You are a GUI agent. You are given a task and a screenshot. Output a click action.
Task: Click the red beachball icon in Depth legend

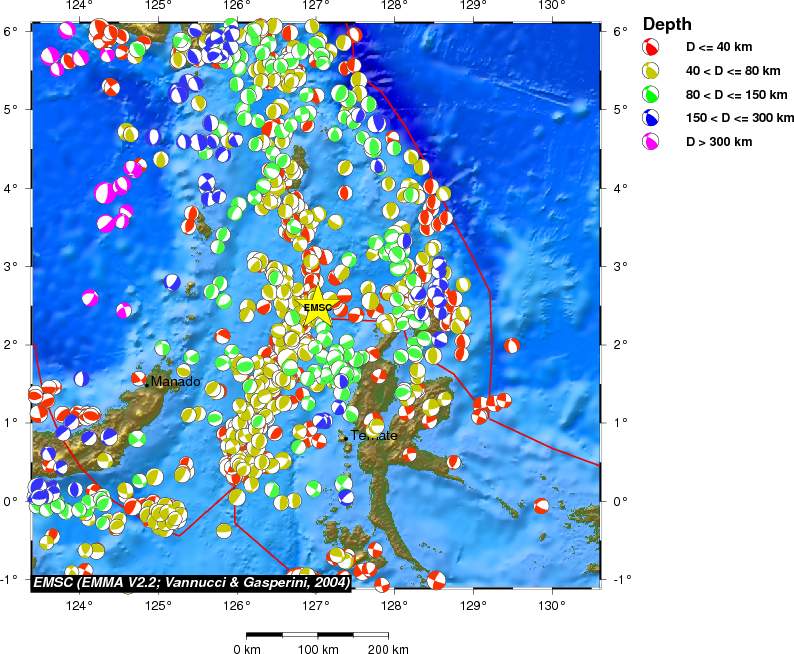(x=651, y=47)
